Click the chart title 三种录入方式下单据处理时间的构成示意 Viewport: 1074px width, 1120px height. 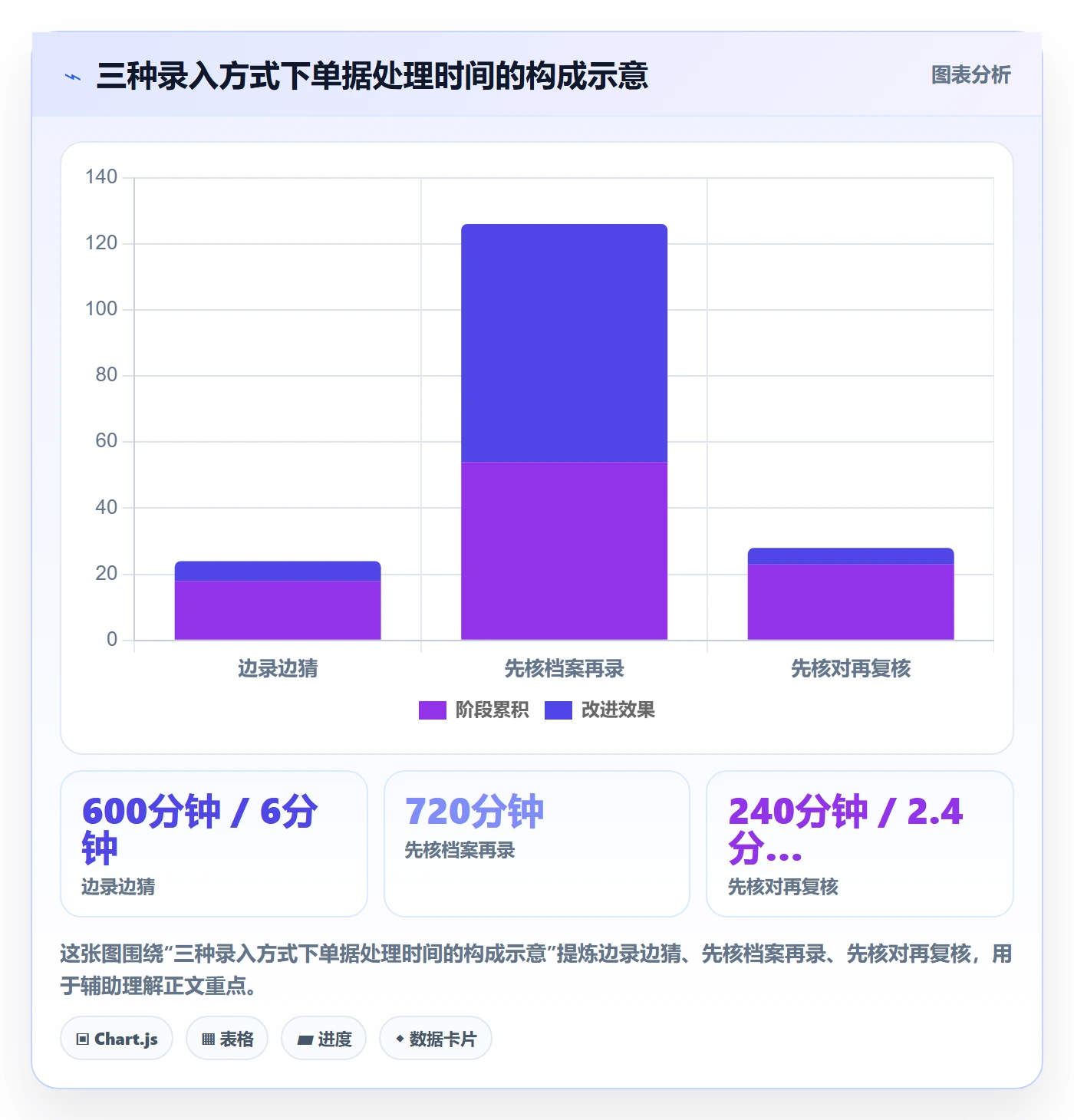tap(372, 76)
